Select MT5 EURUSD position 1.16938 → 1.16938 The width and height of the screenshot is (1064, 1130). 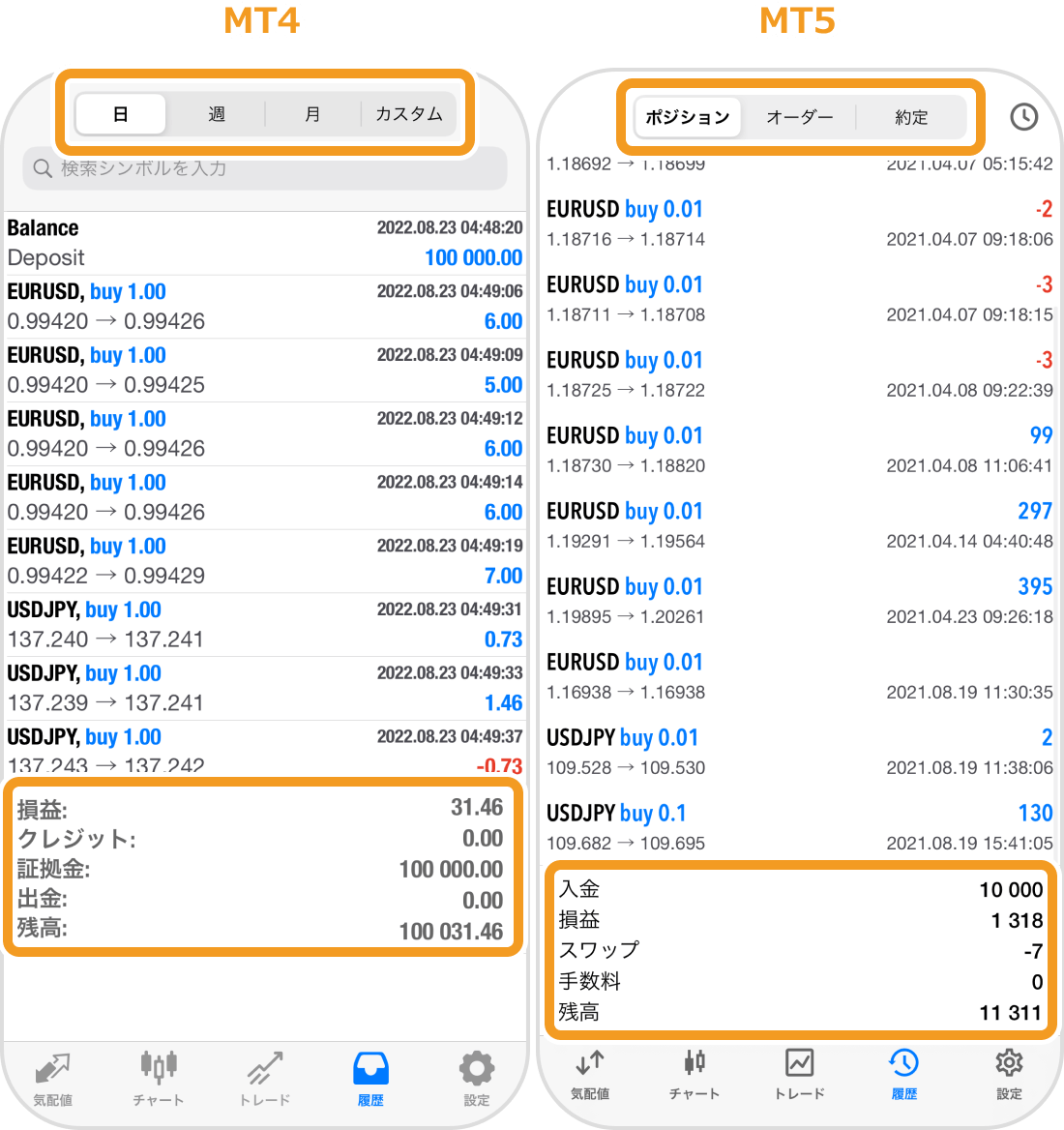800,676
